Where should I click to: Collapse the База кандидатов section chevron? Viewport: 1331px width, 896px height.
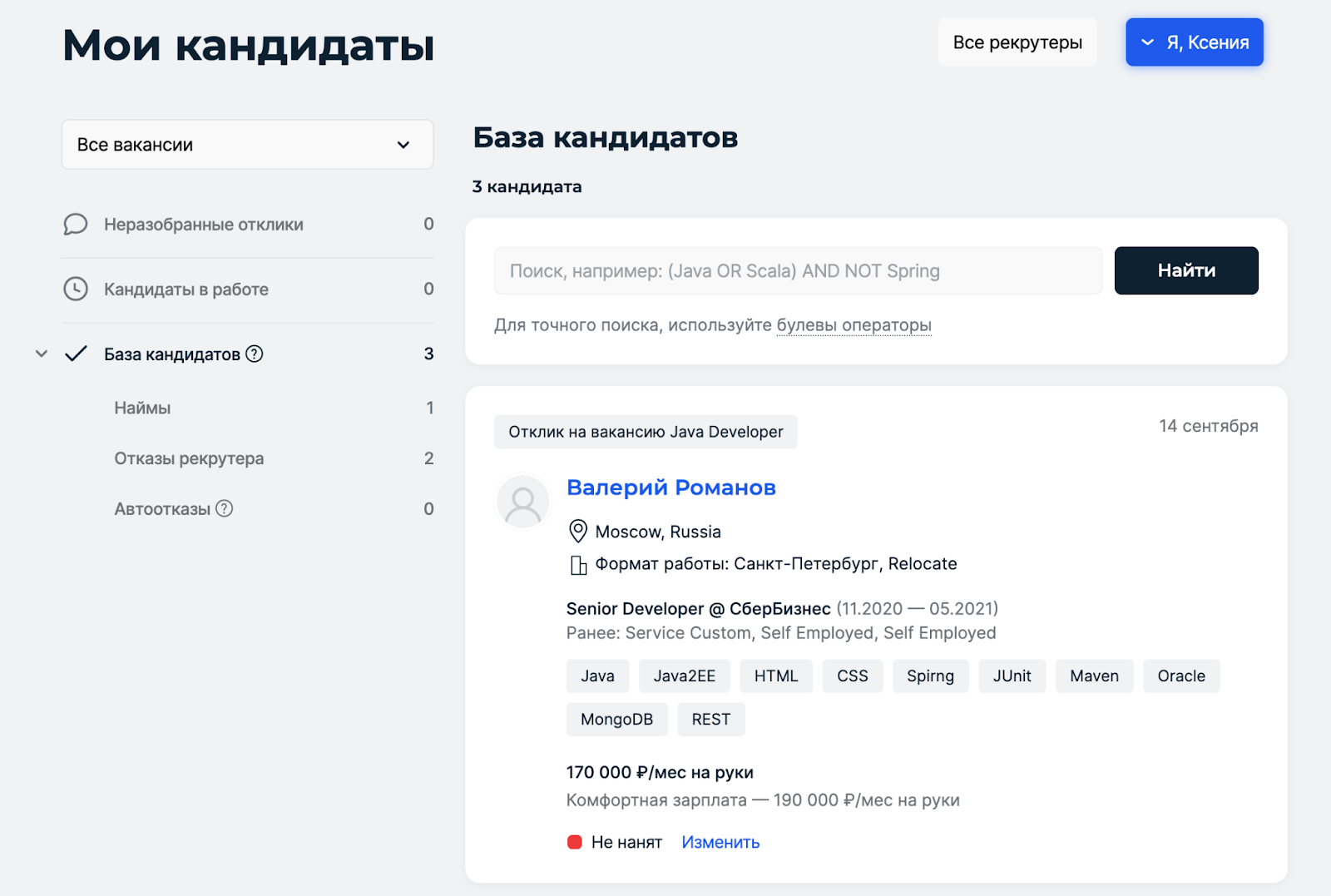pyautogui.click(x=42, y=354)
